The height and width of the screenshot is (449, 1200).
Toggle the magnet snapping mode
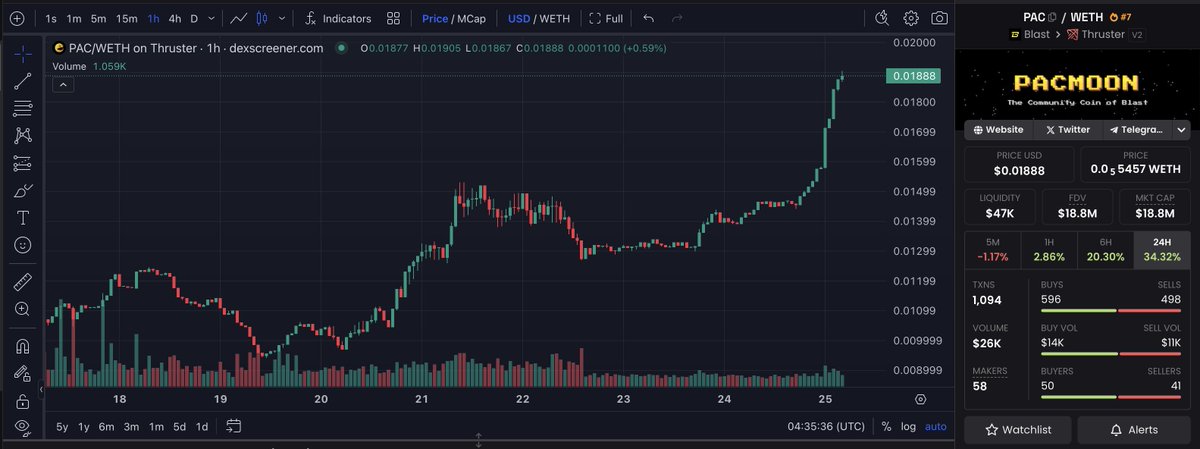22,348
